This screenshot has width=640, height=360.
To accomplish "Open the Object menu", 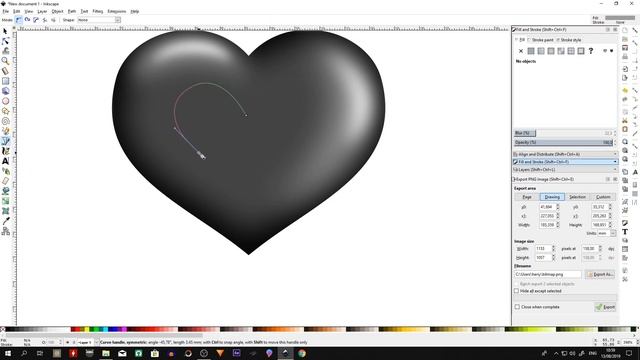I will pyautogui.click(x=57, y=11).
